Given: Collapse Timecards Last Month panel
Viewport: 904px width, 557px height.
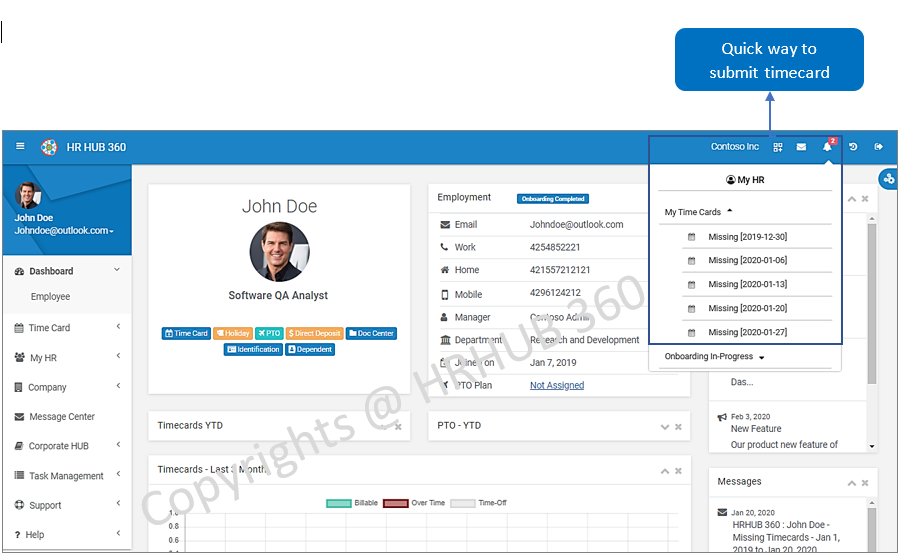Looking at the screenshot, I should click(665, 471).
